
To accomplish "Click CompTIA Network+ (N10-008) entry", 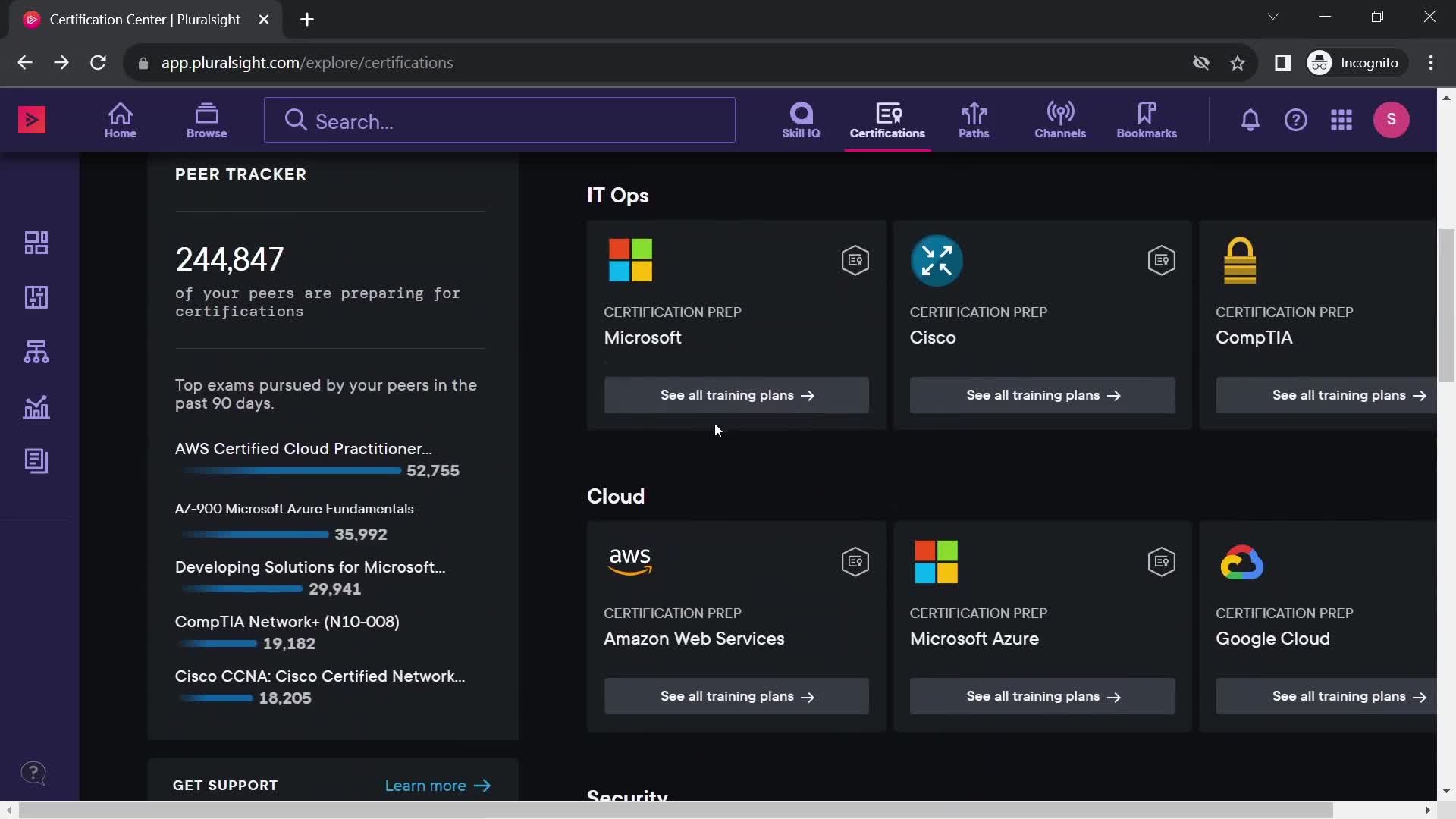I will click(287, 622).
